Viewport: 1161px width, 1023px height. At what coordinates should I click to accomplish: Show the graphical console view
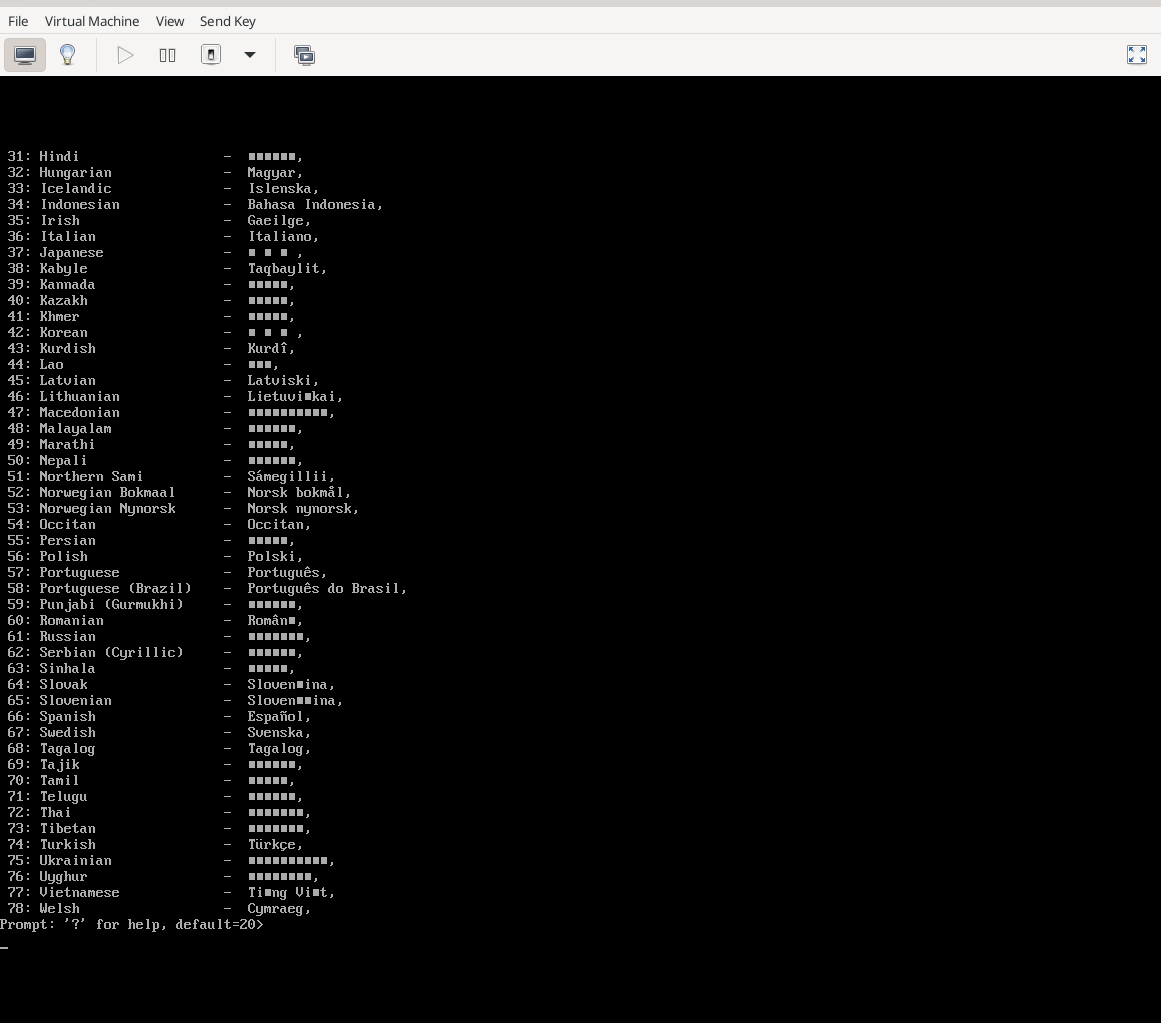tap(25, 55)
